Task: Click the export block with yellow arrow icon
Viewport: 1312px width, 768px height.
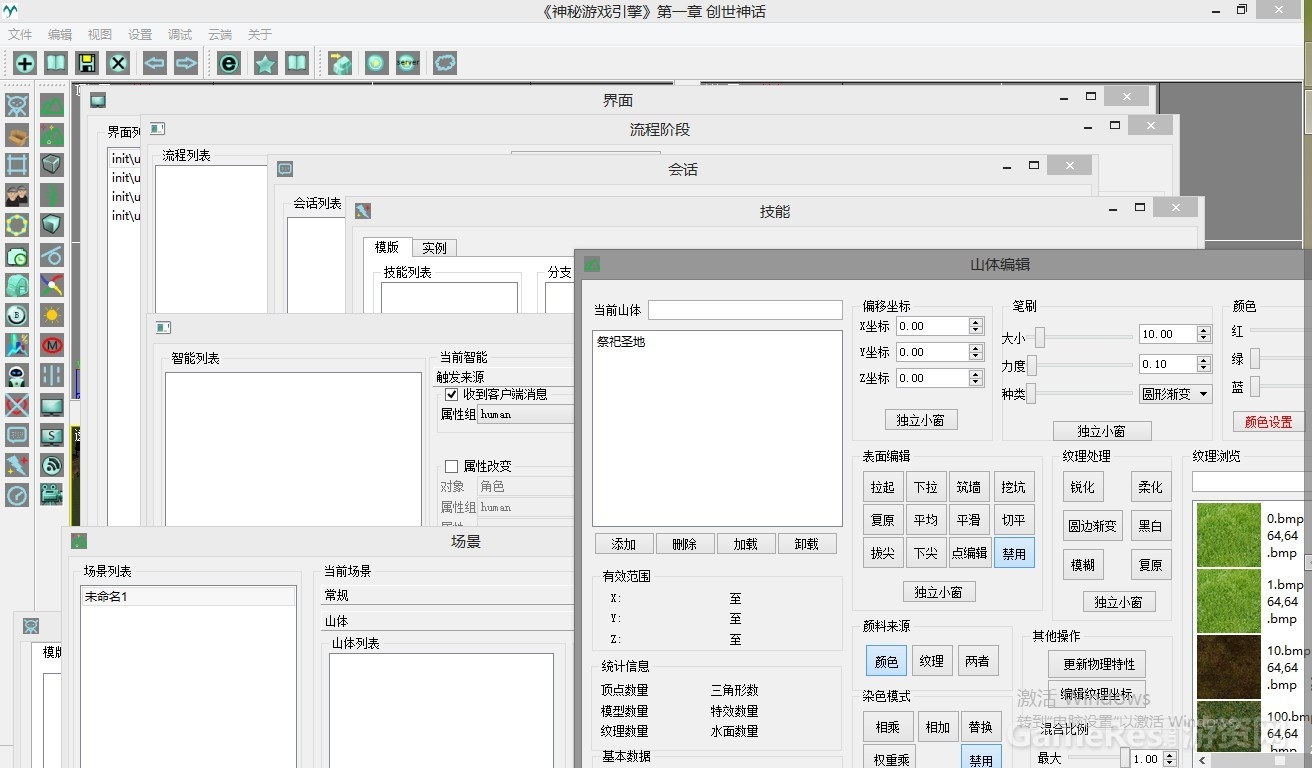Action: coord(340,63)
